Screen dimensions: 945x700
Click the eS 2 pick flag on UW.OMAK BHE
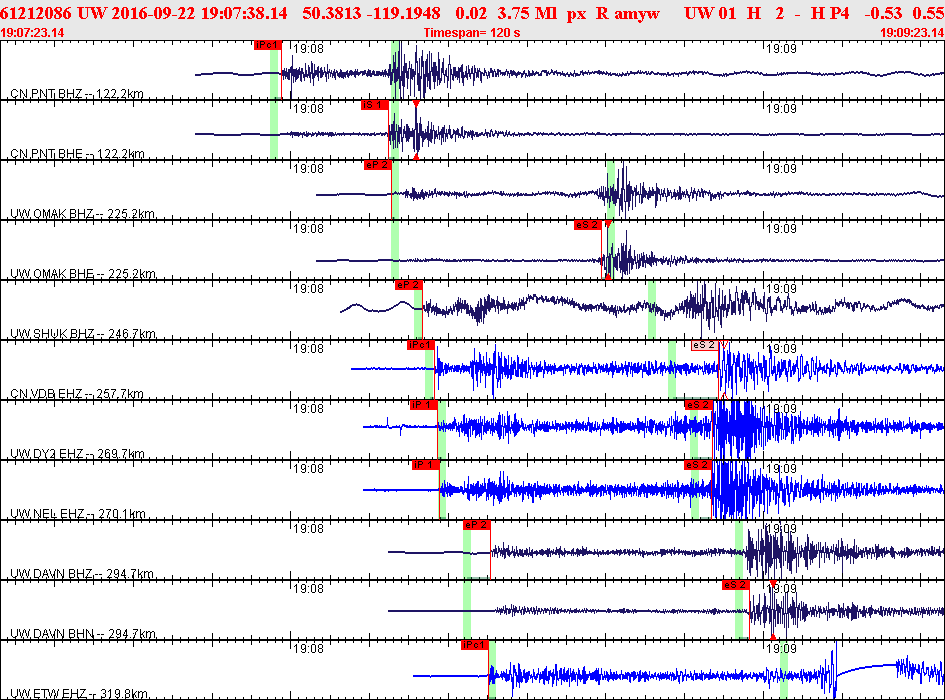coord(588,225)
